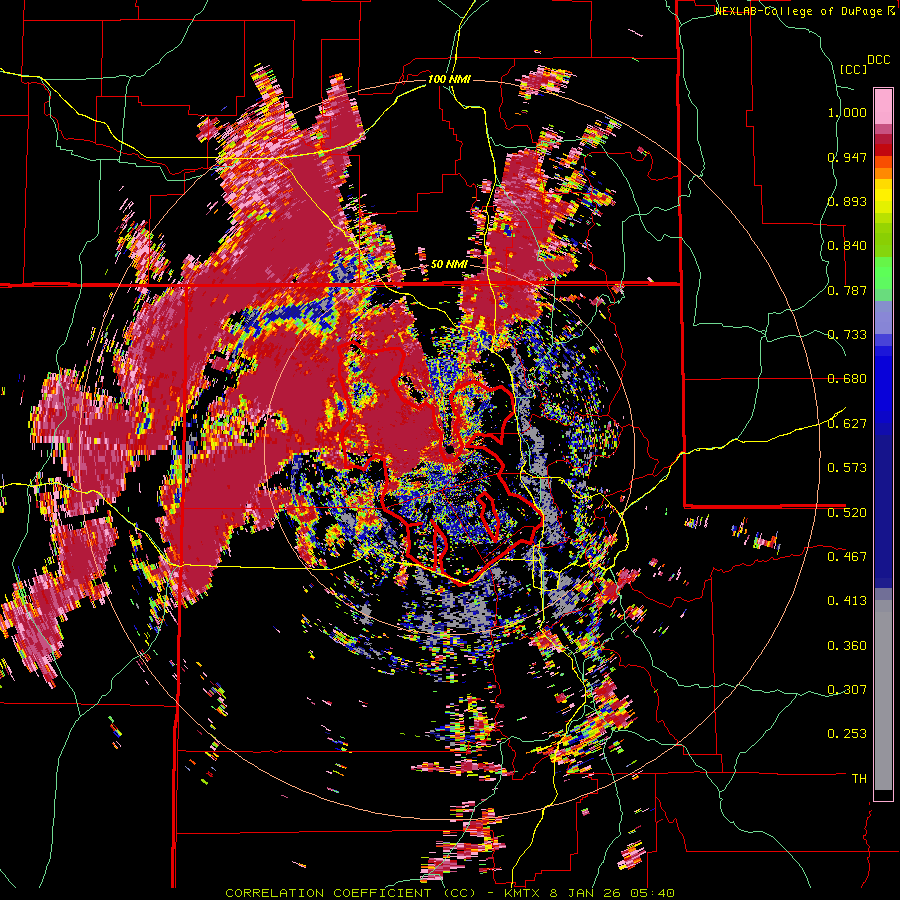Click the 0.253 value on the color scale

click(847, 734)
